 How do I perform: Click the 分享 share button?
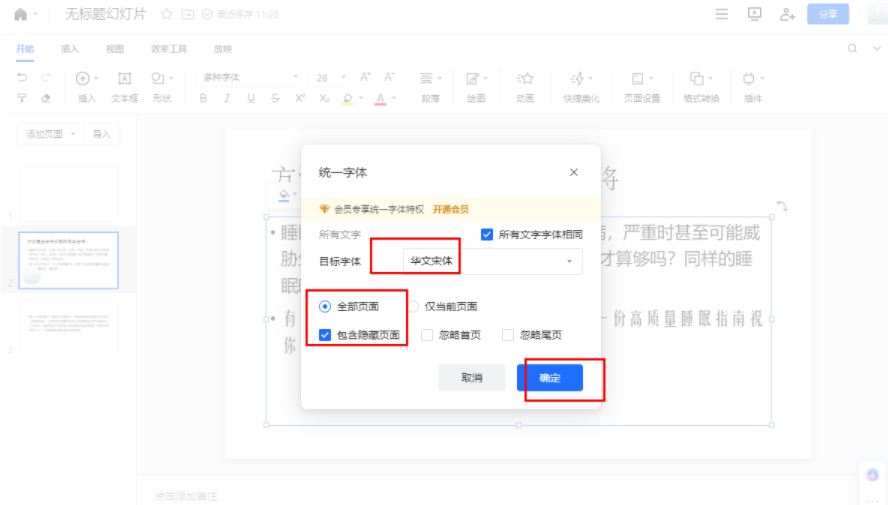click(828, 14)
